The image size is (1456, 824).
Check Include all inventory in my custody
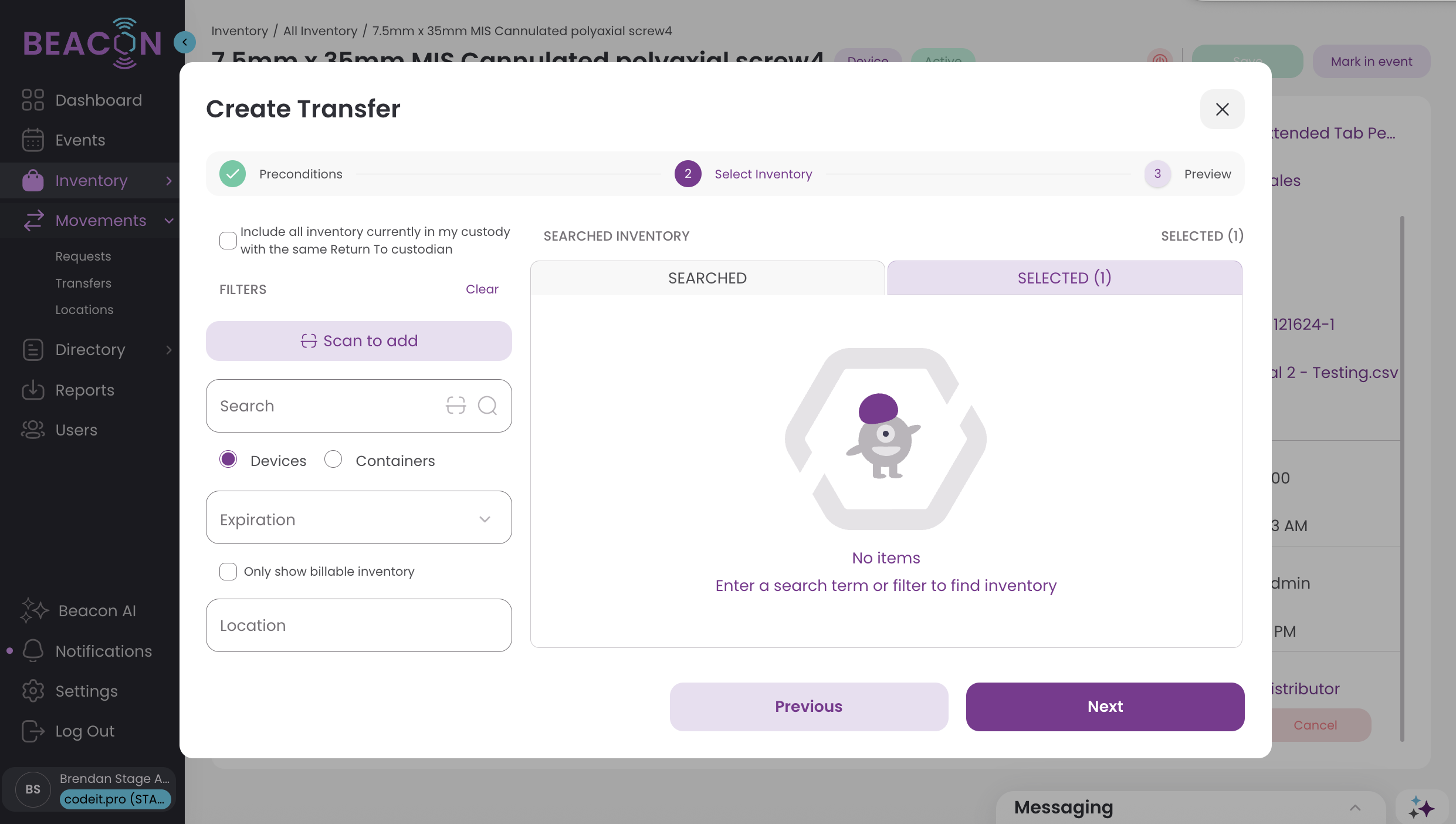point(228,240)
